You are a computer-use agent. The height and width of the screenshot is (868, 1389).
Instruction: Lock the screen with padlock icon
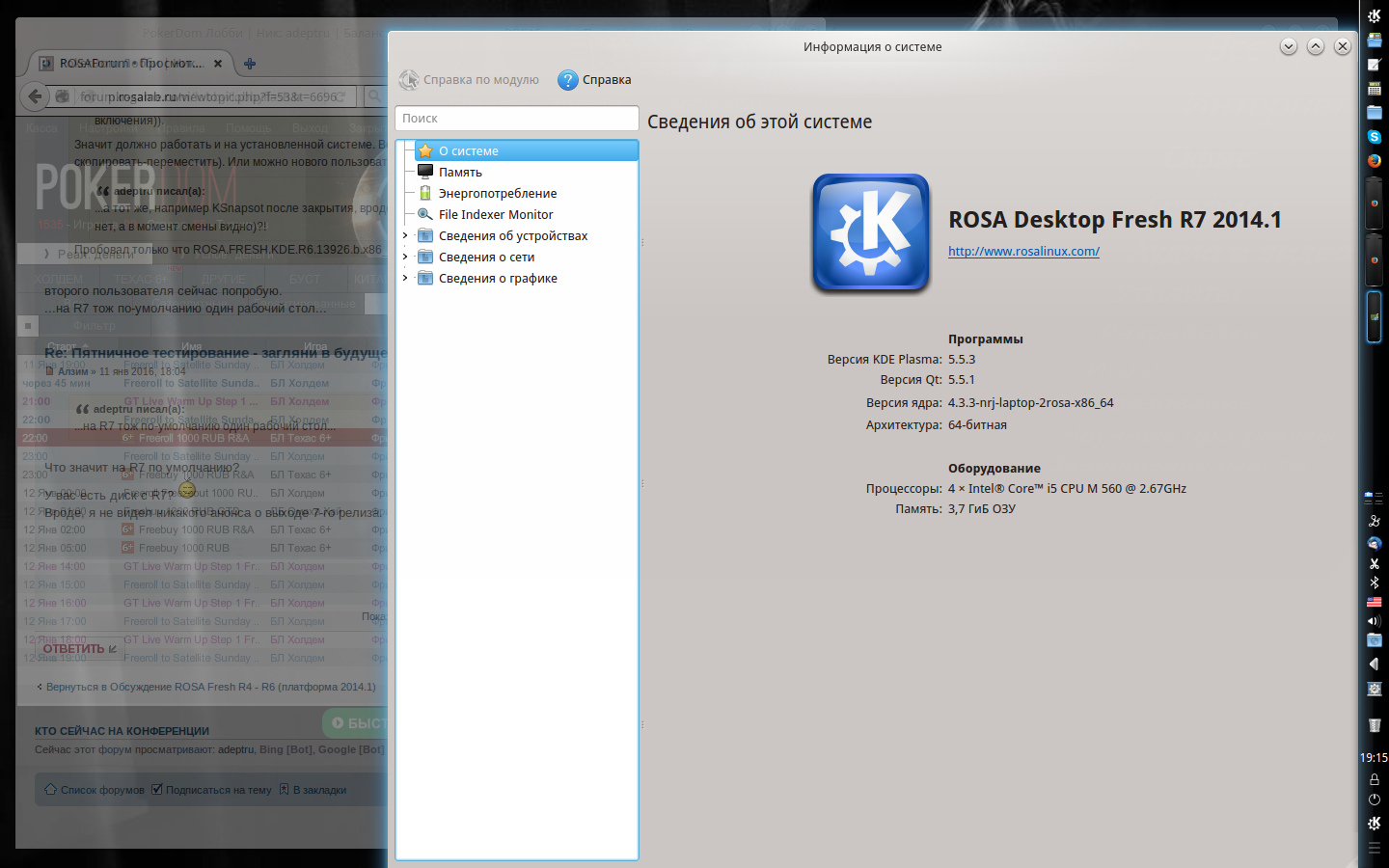[x=1375, y=779]
